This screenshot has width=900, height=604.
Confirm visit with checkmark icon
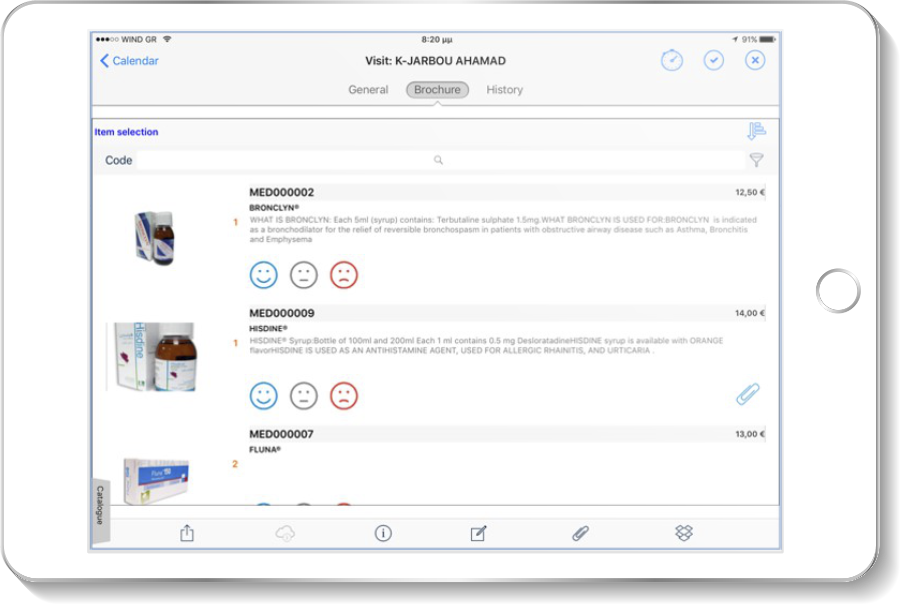[x=713, y=60]
